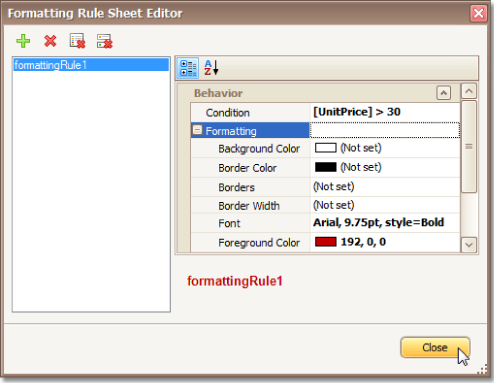
Task: Select formattingRule1 in the rules list
Action: pyautogui.click(x=91, y=65)
